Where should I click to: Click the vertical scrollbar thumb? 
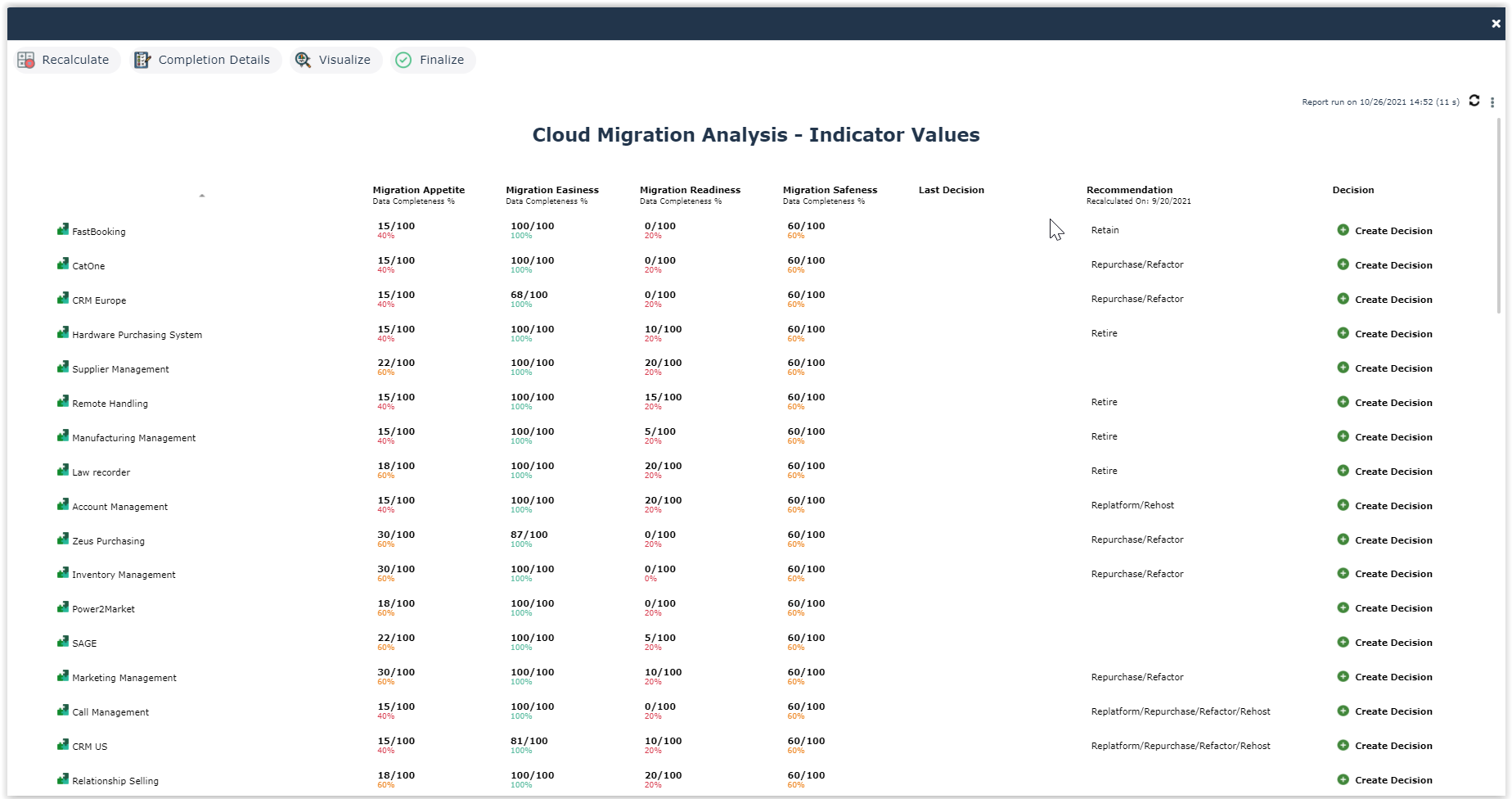pos(1499,216)
